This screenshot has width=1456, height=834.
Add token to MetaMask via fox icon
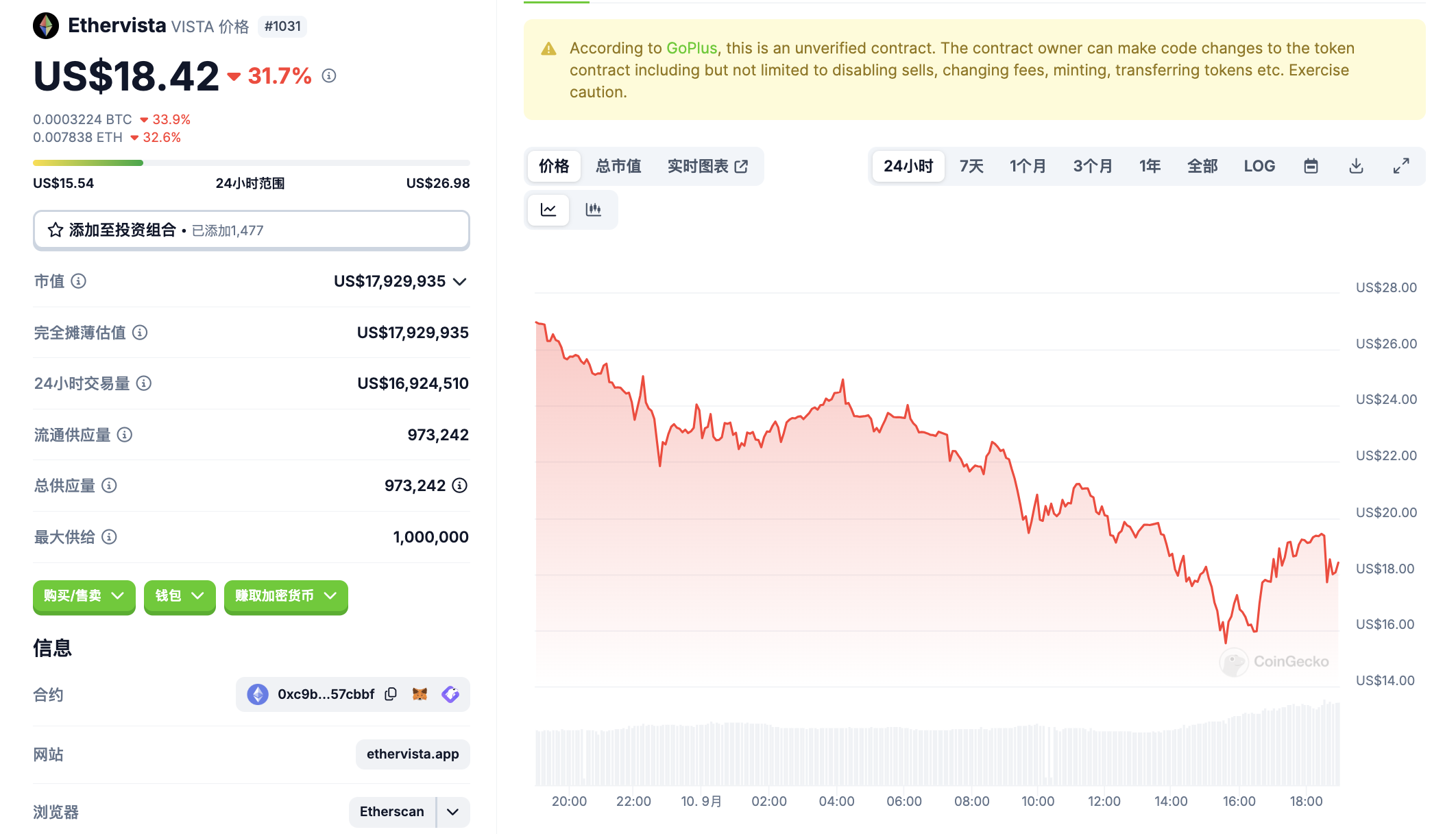click(x=420, y=694)
